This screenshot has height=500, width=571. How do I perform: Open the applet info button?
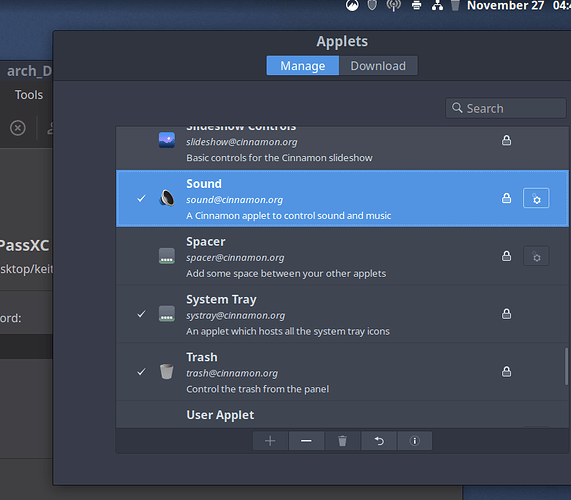coord(414,441)
